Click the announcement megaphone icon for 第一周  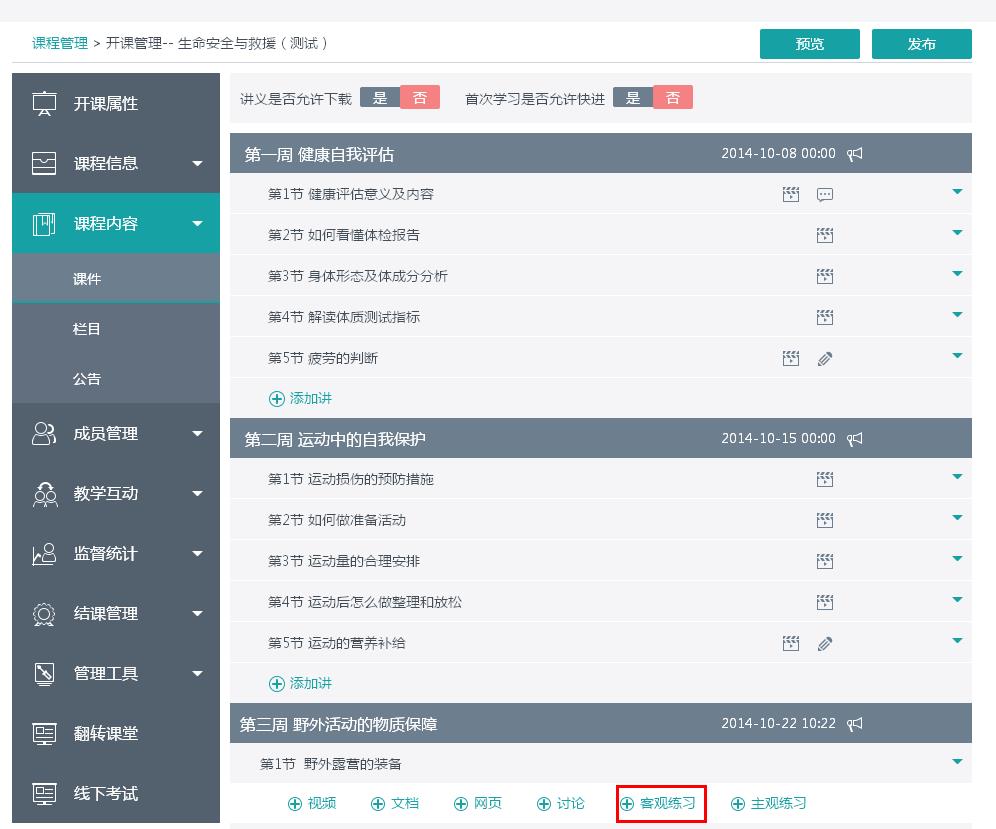[x=855, y=154]
